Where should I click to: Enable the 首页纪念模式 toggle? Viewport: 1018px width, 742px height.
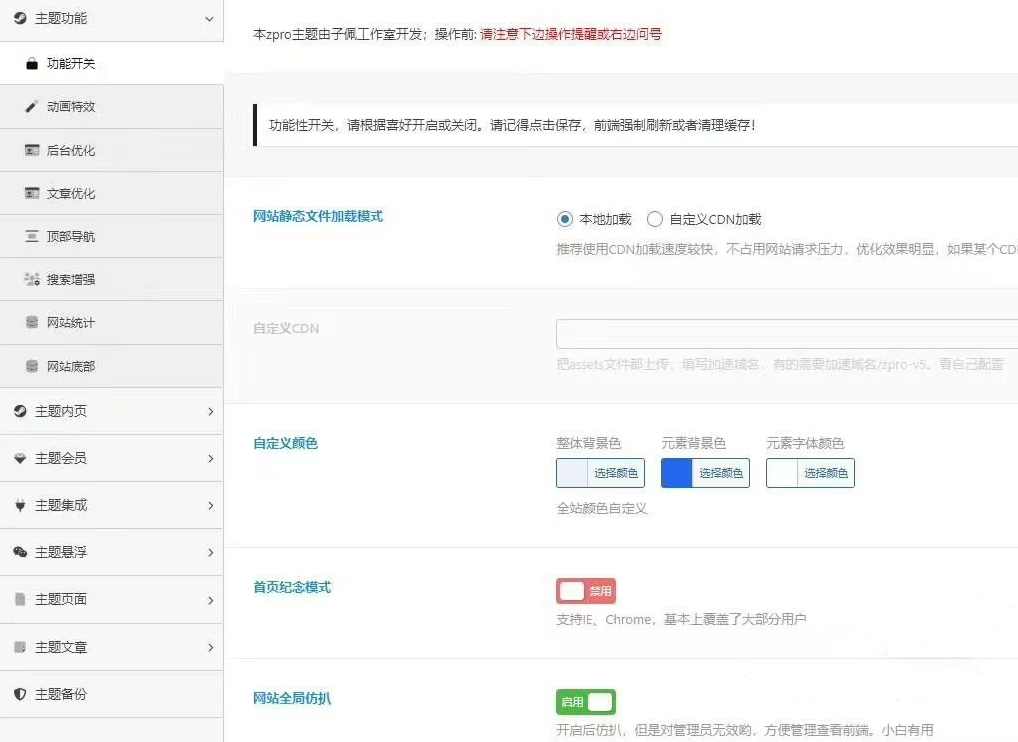[585, 590]
